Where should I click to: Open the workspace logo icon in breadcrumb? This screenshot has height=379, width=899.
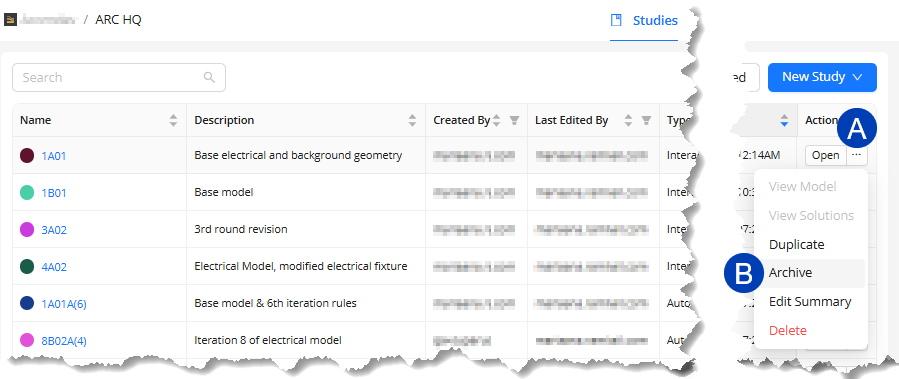tap(10, 20)
